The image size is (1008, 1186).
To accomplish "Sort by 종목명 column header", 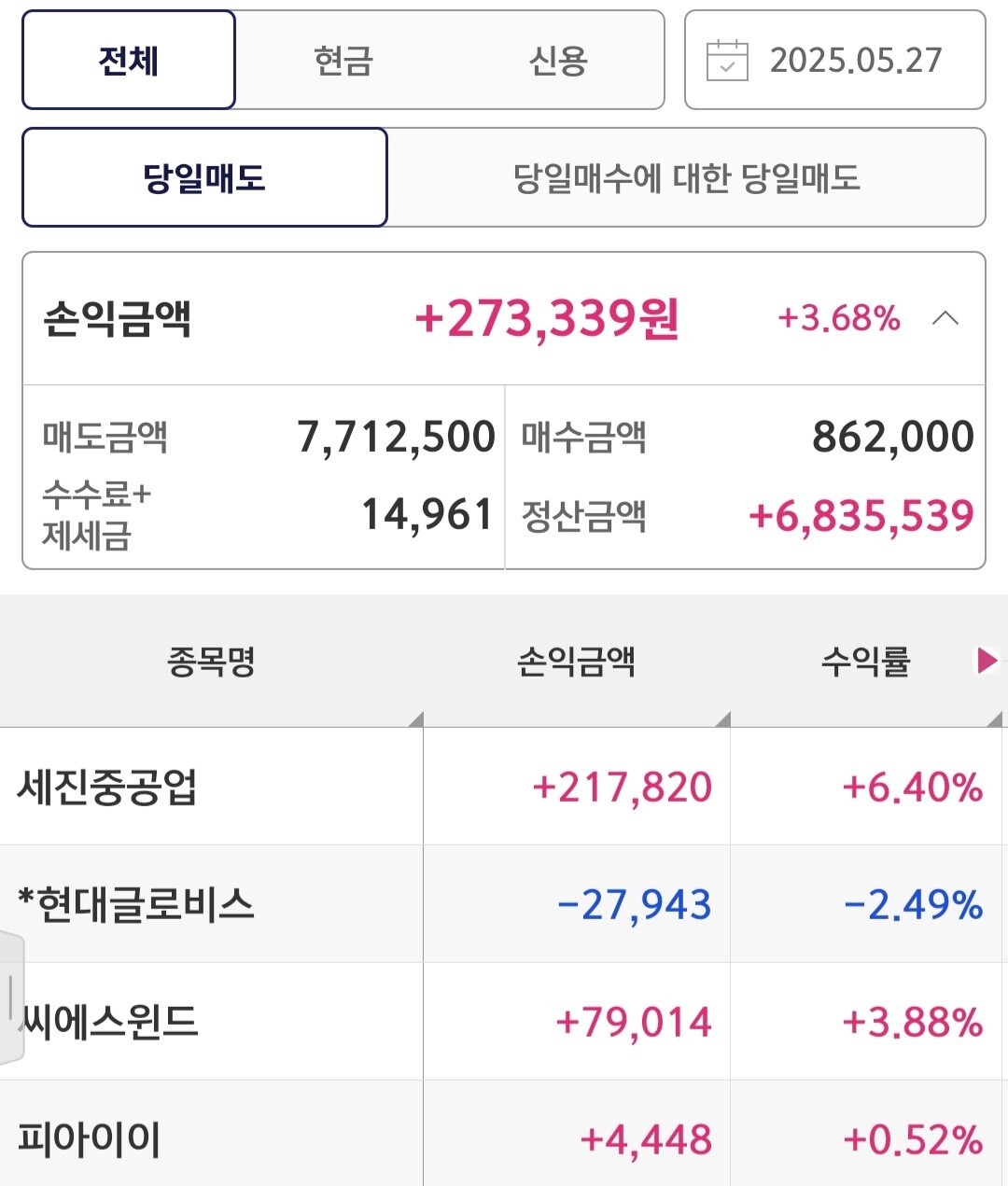I will [x=211, y=662].
